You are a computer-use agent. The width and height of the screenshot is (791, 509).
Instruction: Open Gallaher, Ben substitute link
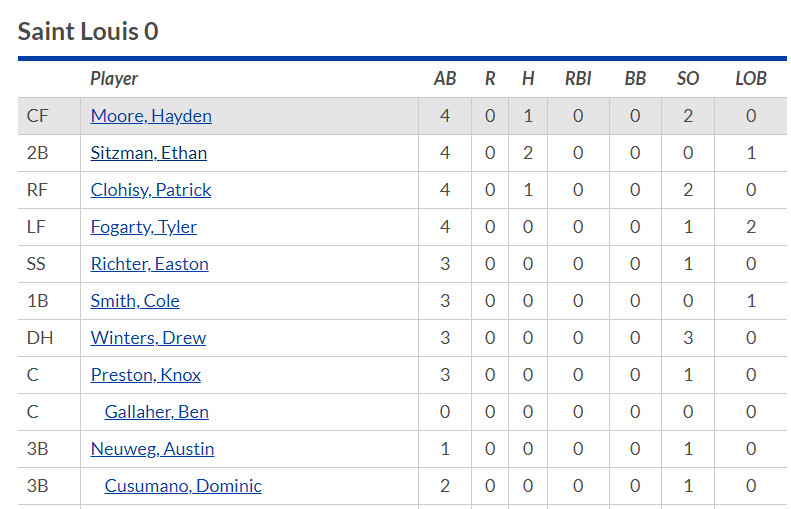(157, 412)
